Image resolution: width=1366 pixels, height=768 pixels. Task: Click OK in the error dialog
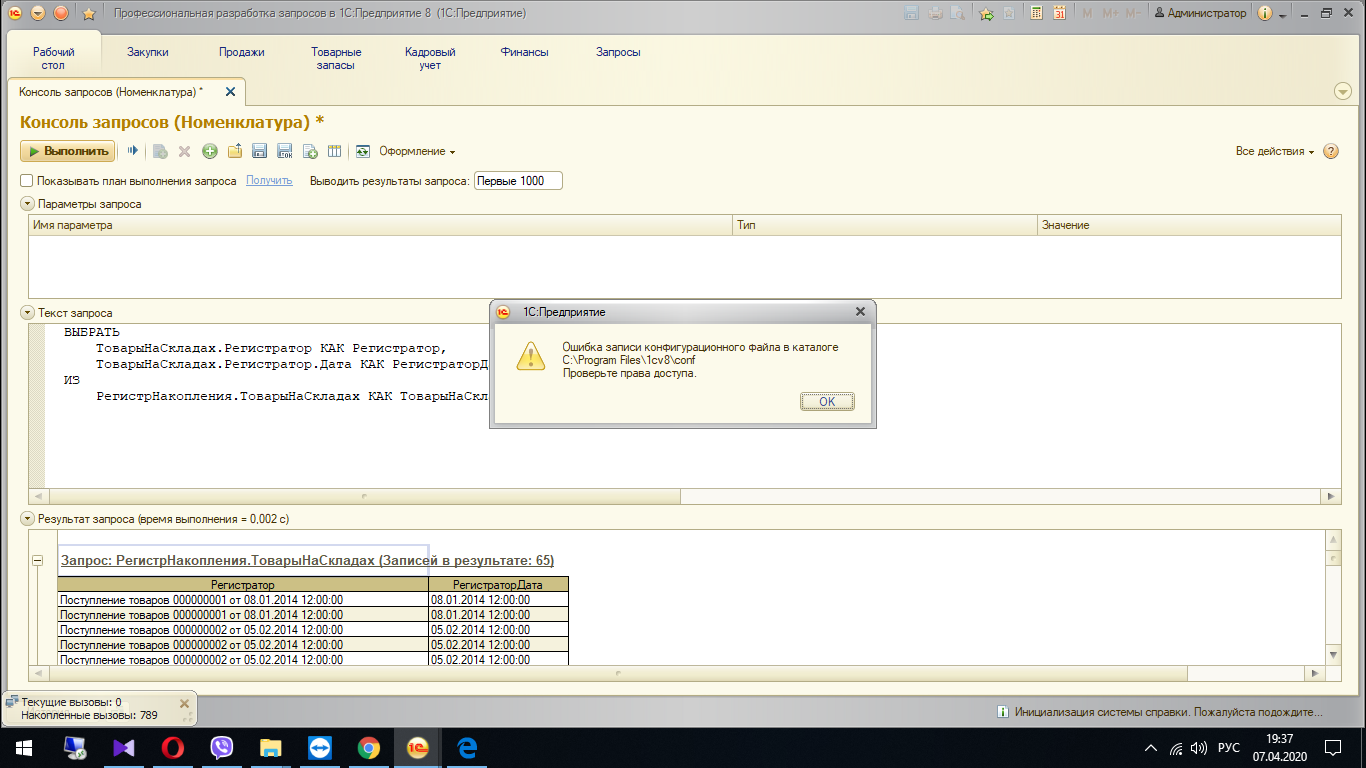click(827, 401)
